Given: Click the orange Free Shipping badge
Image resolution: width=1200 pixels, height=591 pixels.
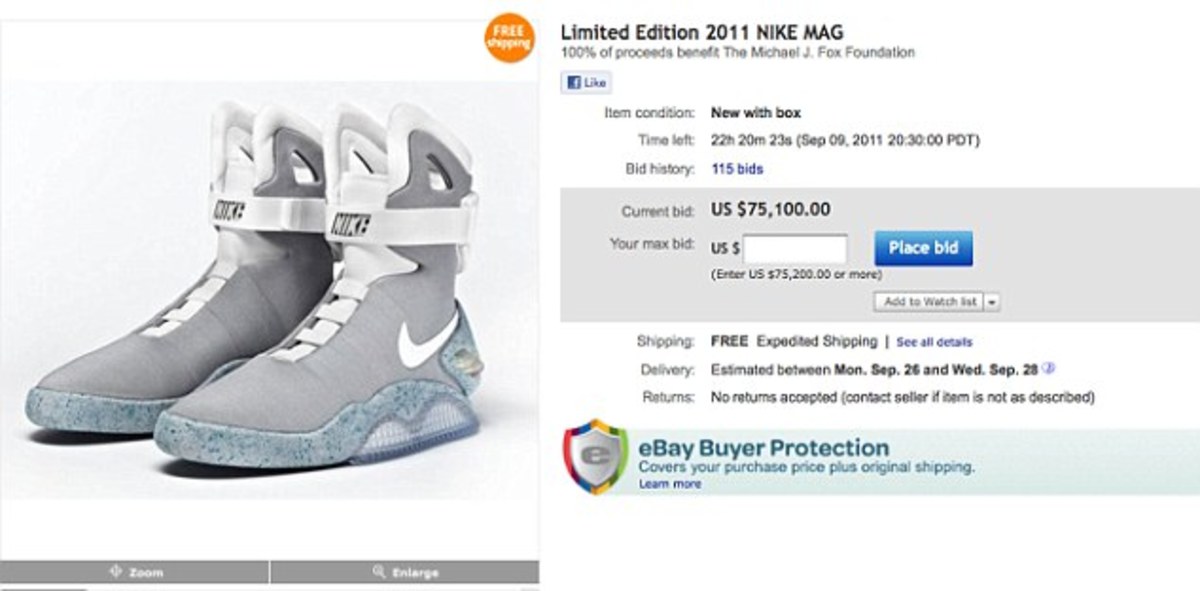Looking at the screenshot, I should (x=509, y=38).
